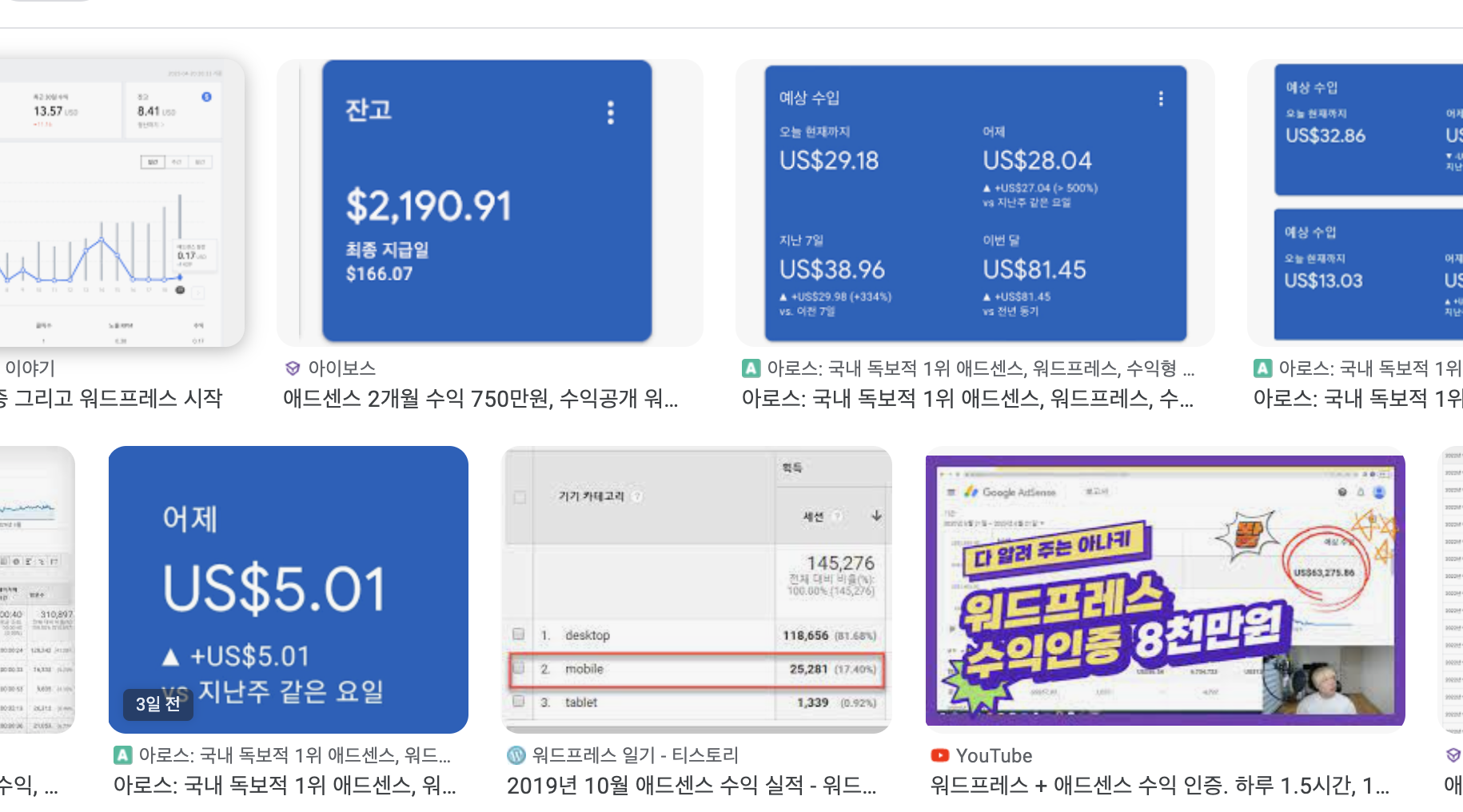This screenshot has height=812, width=1463.
Task: Open the 예상 수입 US$29.18 earnings thumbnail
Action: pos(975,202)
